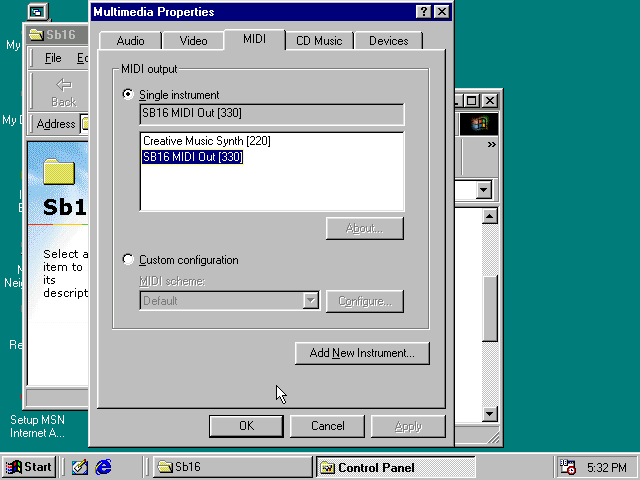Click the Apply button
The width and height of the screenshot is (640, 480).
pyautogui.click(x=408, y=426)
